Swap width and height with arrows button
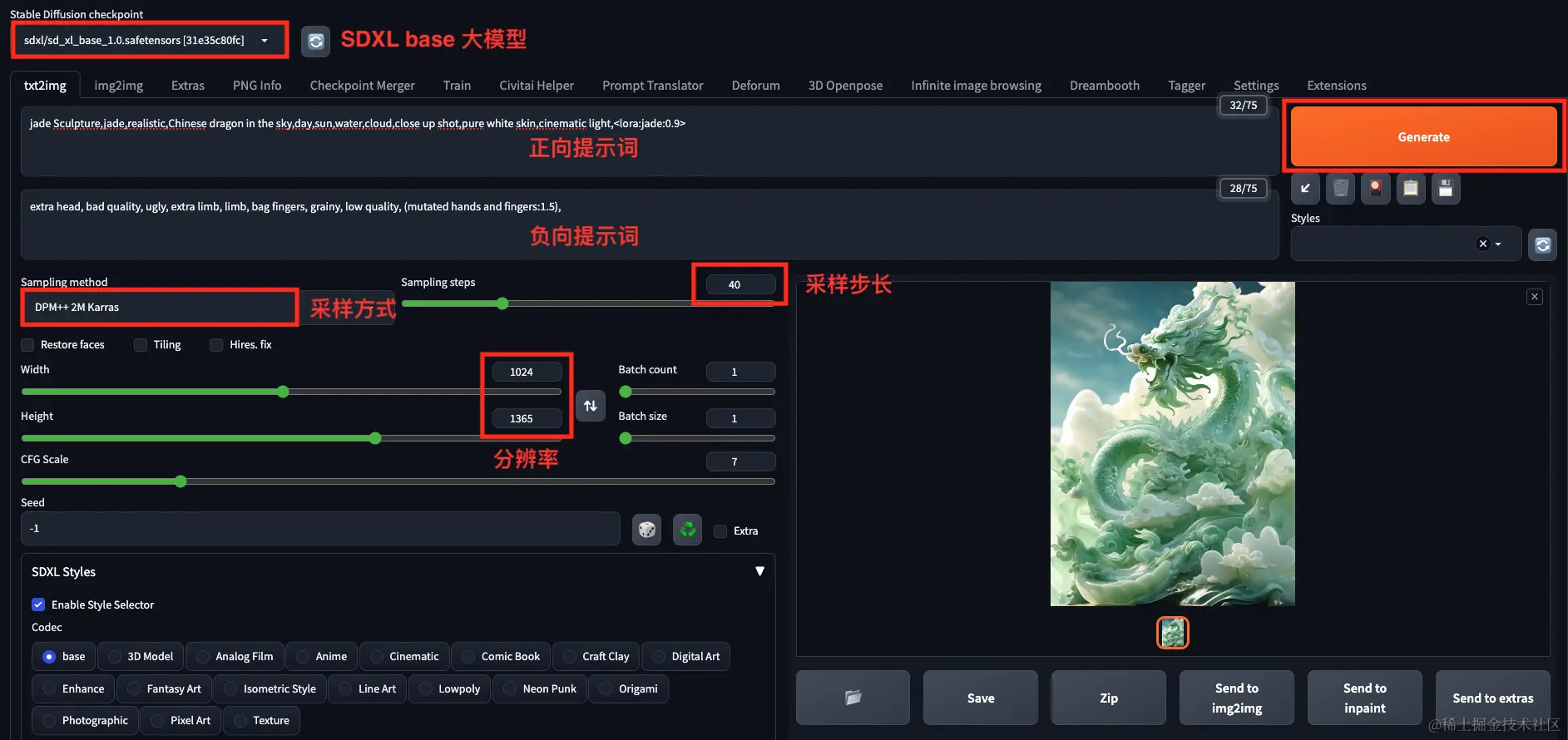This screenshot has width=1568, height=740. coord(591,406)
